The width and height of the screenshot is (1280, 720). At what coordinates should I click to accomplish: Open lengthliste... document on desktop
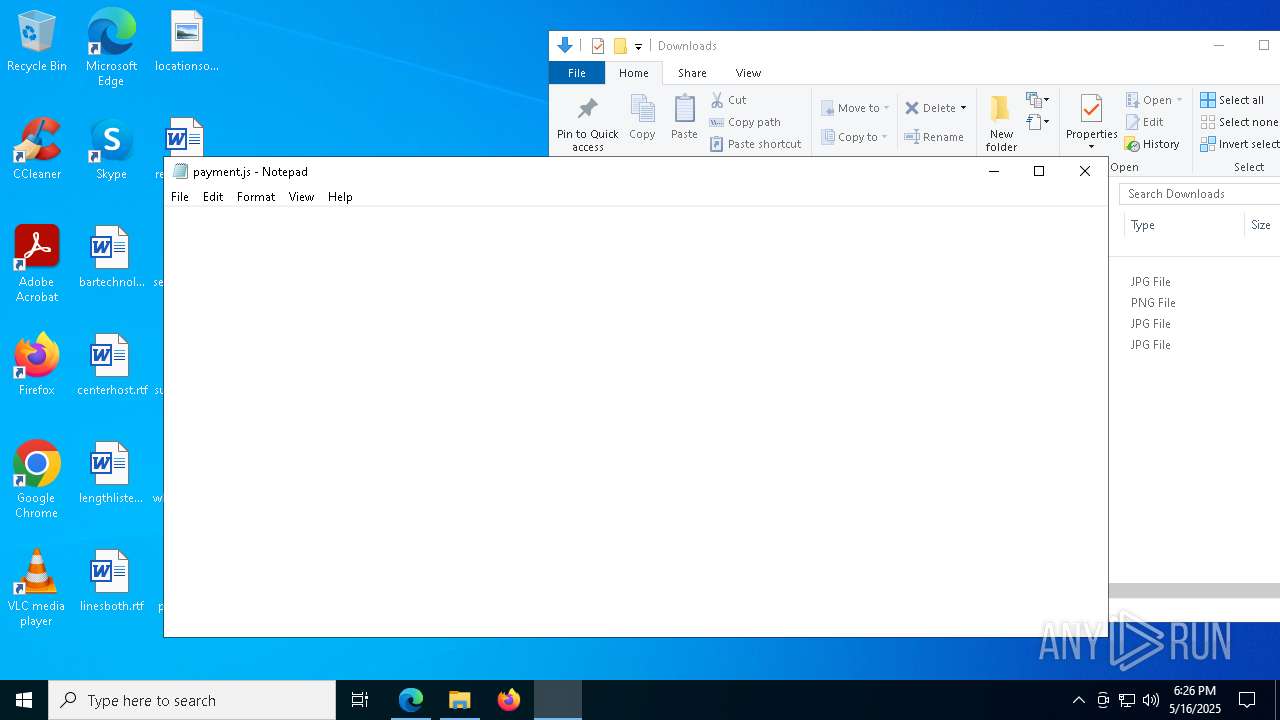click(x=111, y=473)
